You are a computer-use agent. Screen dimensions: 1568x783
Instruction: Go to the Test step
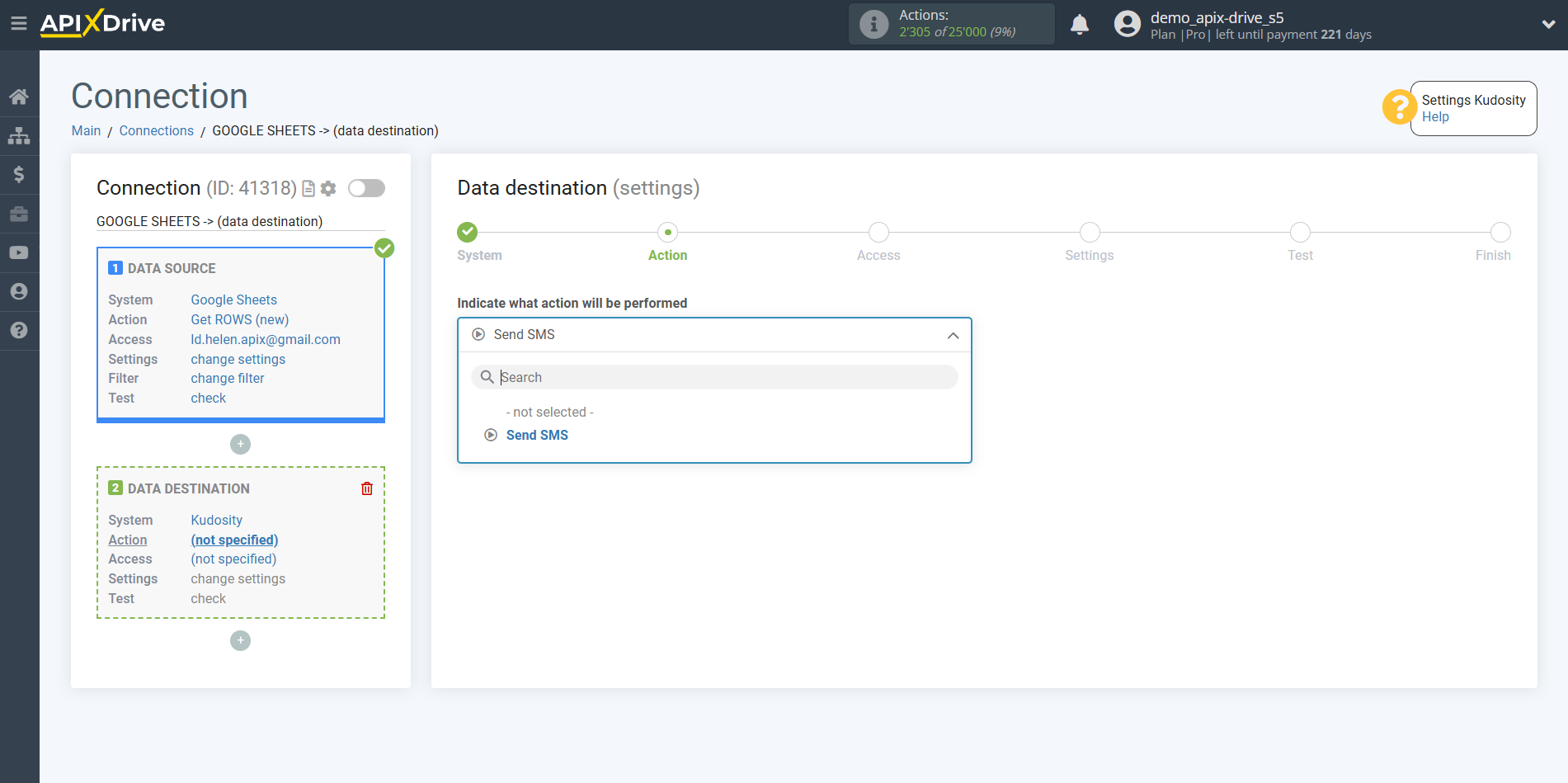click(1300, 232)
